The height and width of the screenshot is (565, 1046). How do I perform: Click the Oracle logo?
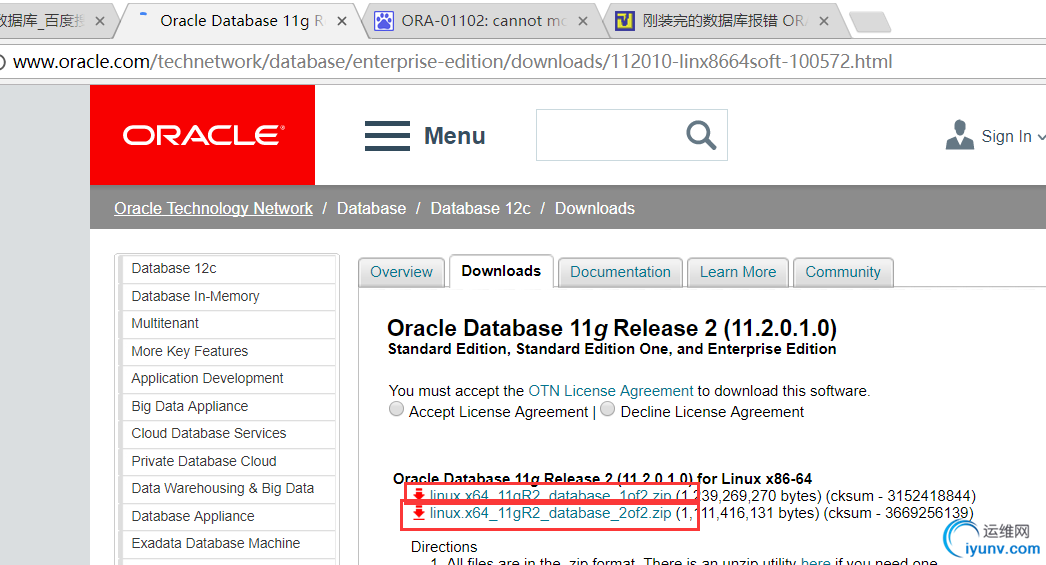click(x=203, y=135)
